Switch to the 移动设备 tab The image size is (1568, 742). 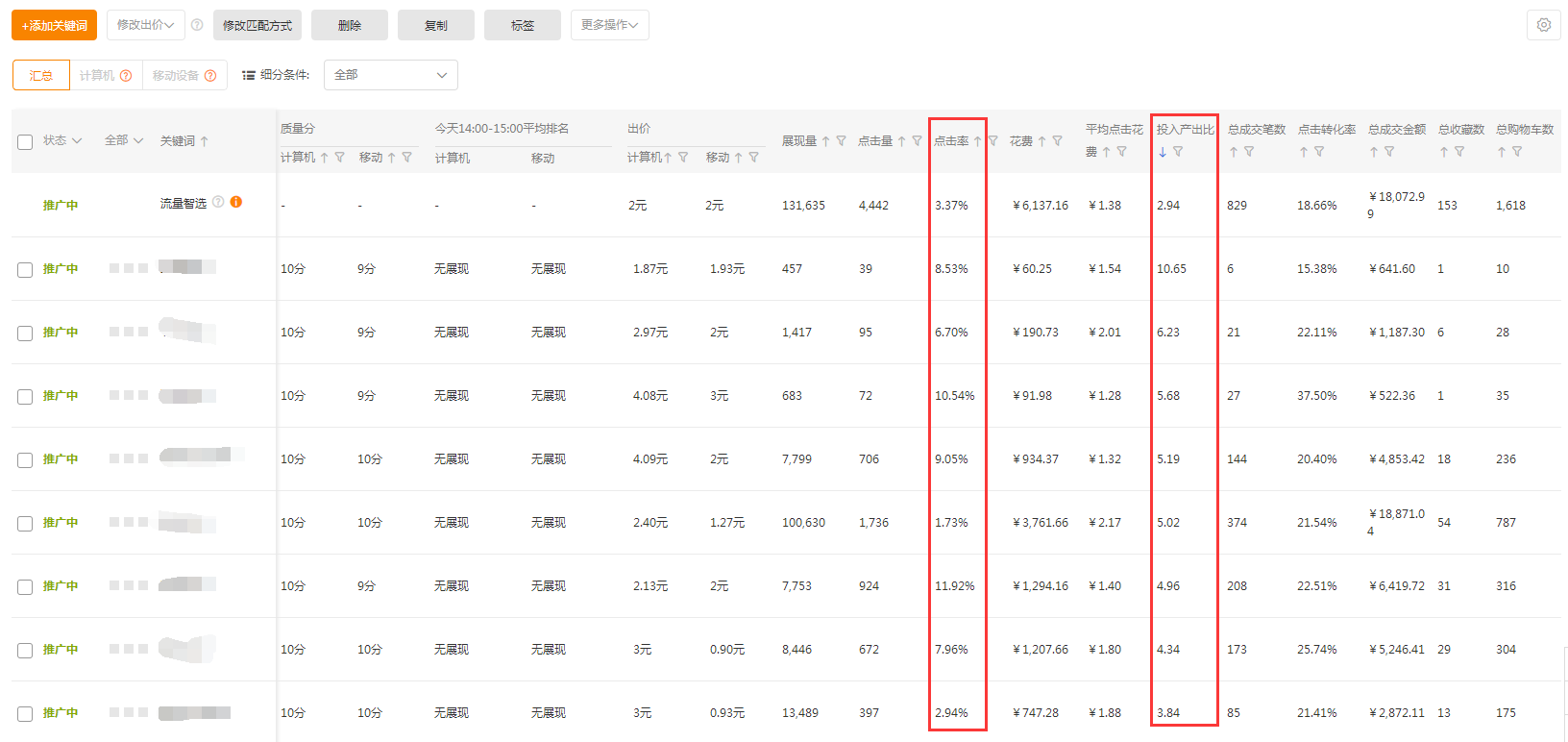[184, 75]
